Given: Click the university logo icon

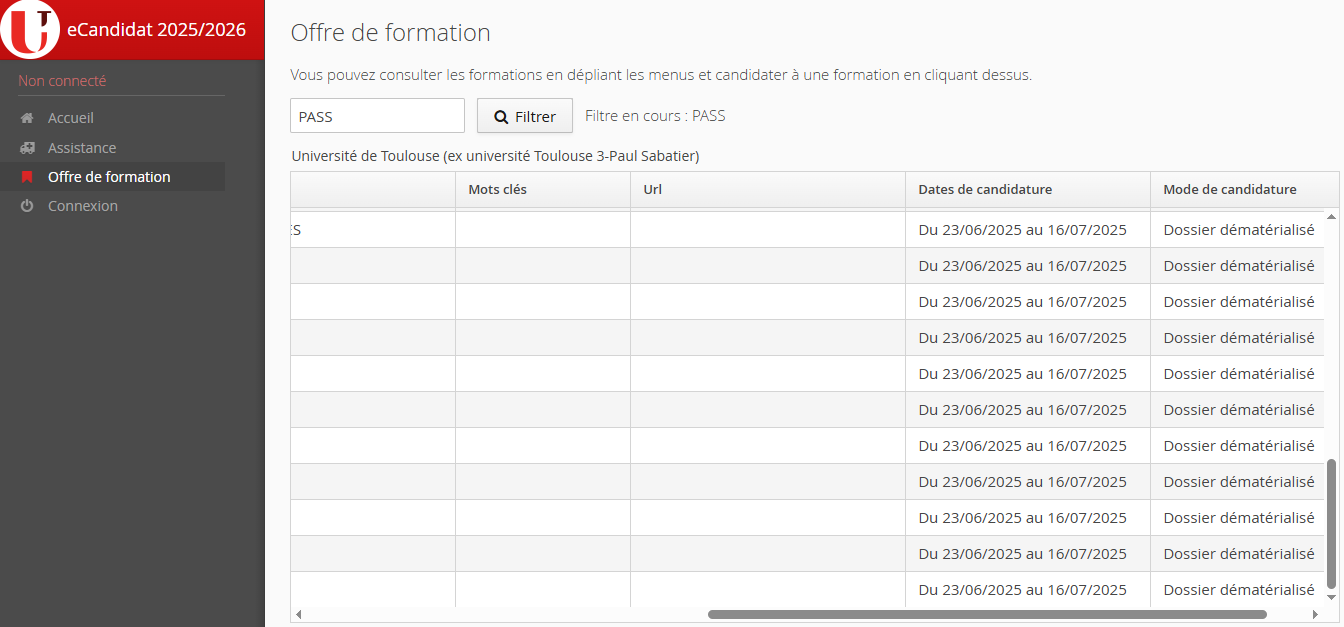Looking at the screenshot, I should [30, 29].
